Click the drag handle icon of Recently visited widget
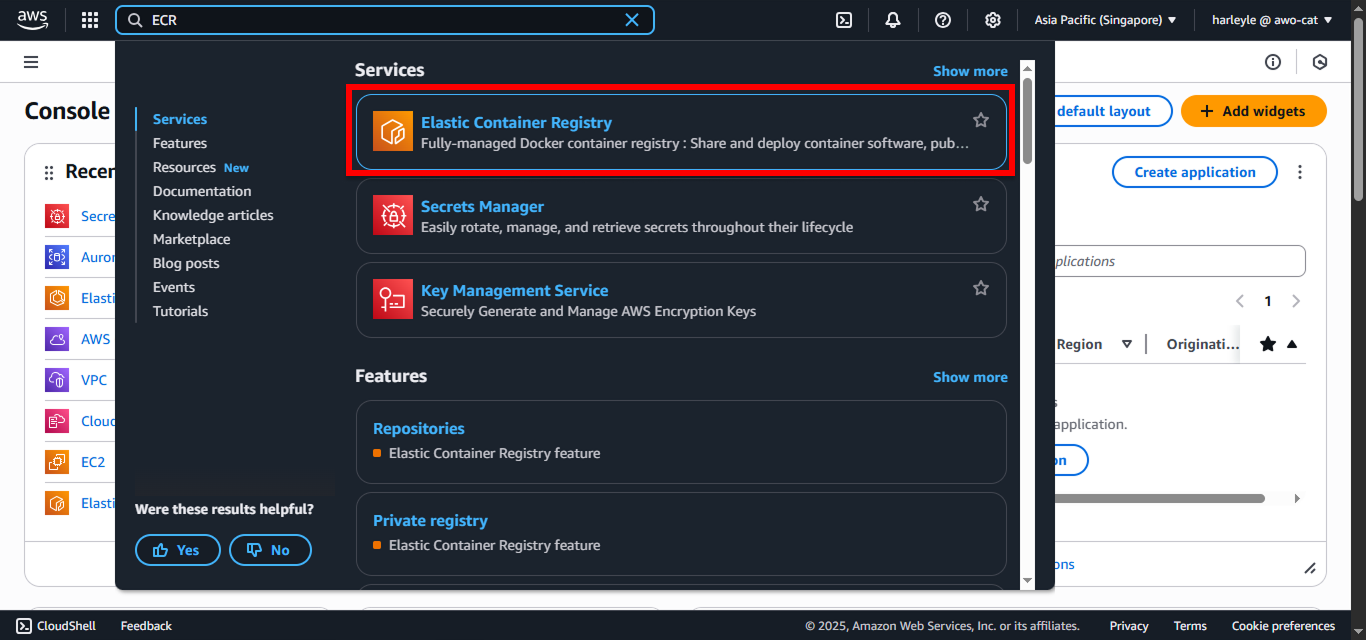The height and width of the screenshot is (640, 1366). [49, 173]
